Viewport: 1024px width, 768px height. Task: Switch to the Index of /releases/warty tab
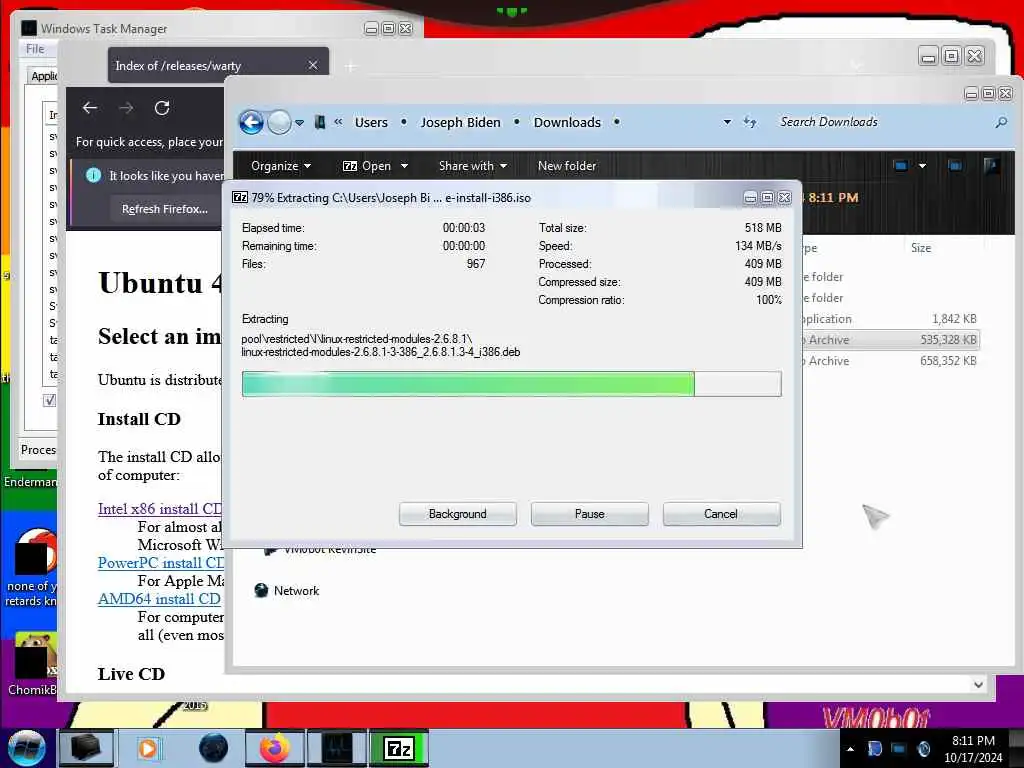point(218,65)
